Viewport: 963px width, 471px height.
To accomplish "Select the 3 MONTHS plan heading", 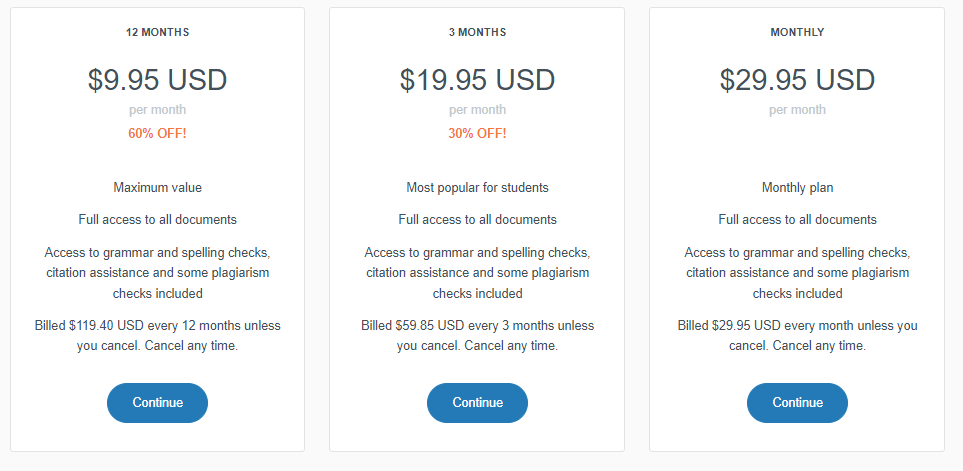I will [477, 33].
